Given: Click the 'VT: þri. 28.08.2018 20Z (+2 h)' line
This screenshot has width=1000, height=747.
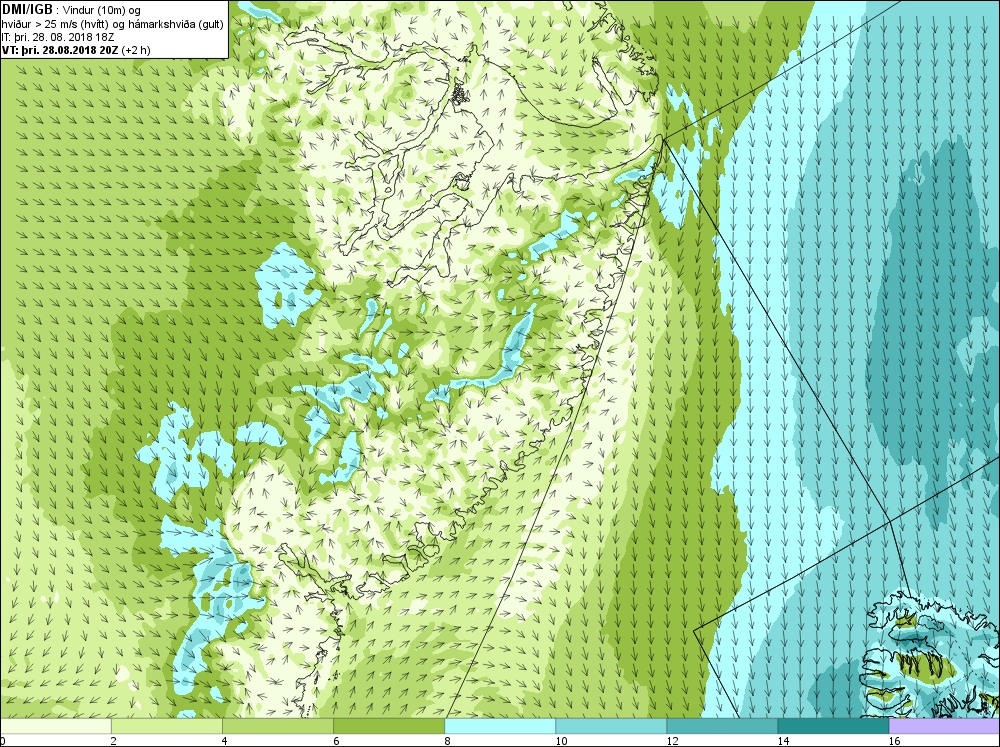Looking at the screenshot, I should [76, 50].
